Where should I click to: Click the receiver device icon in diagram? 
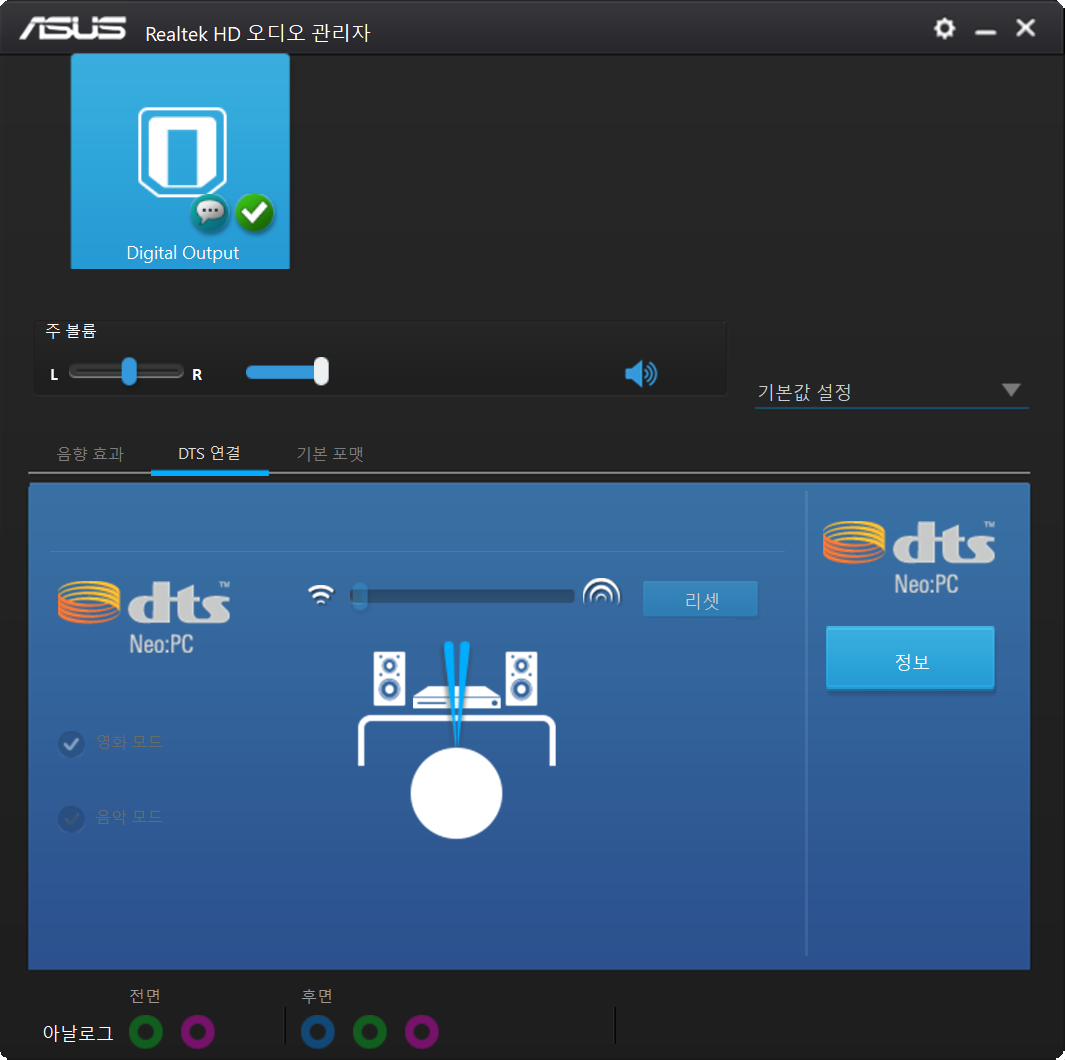[x=456, y=697]
